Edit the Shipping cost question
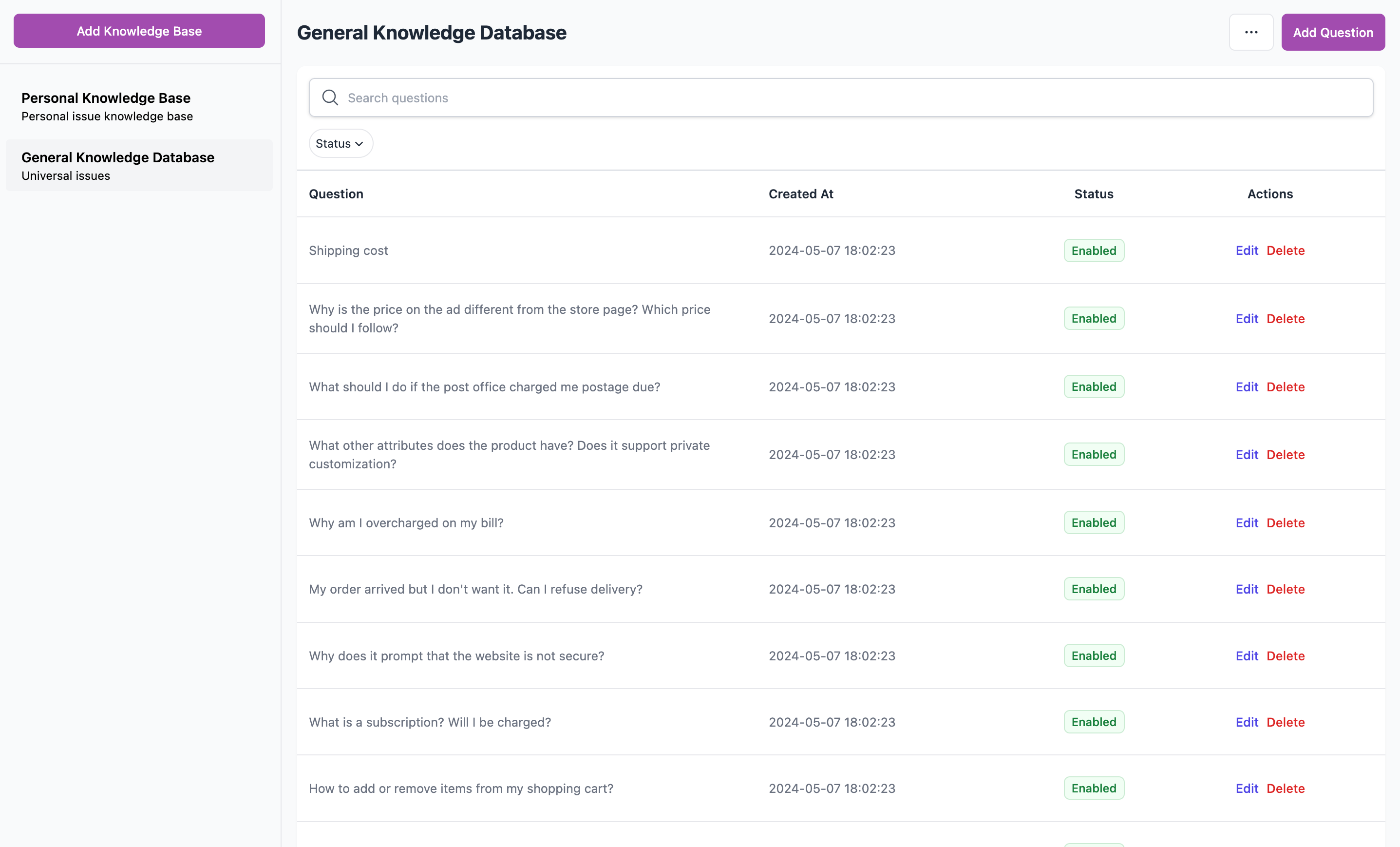 pyautogui.click(x=1247, y=250)
